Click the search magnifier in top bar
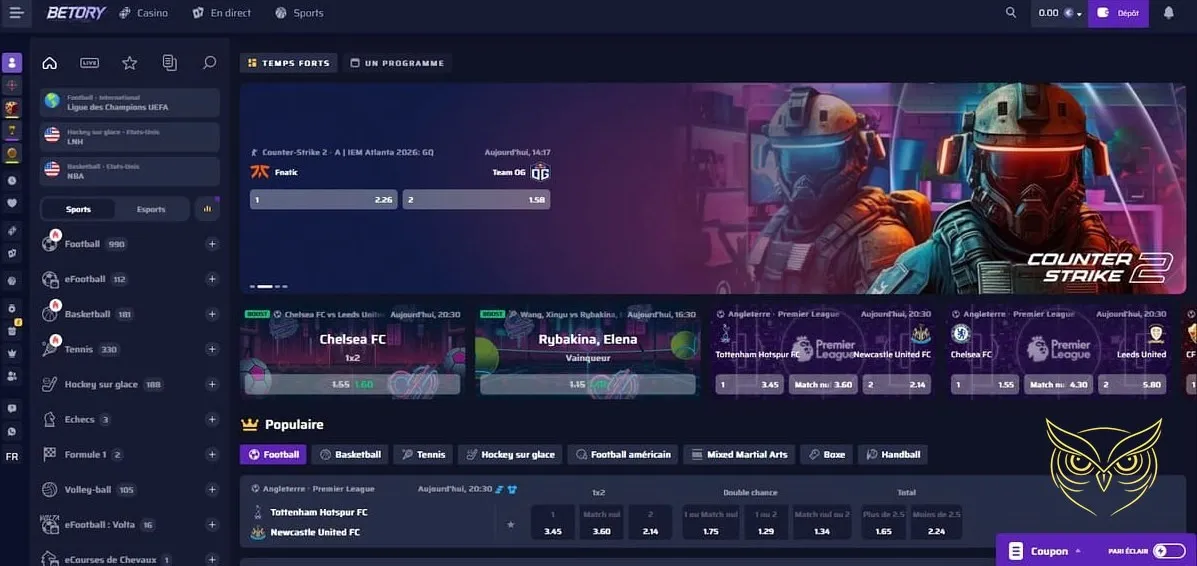The height and width of the screenshot is (566, 1197). pyautogui.click(x=1010, y=13)
